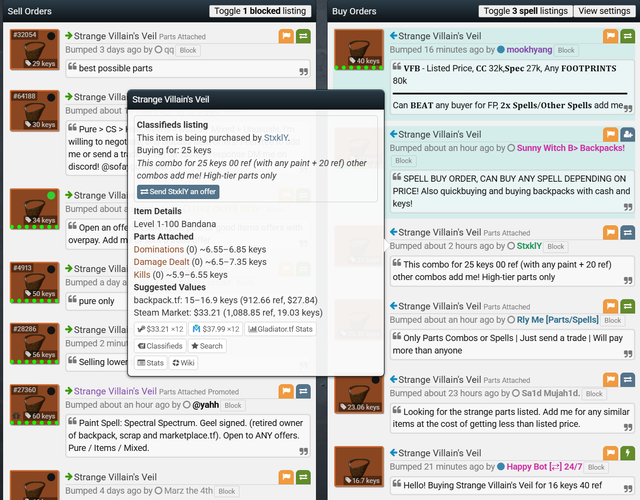The height and width of the screenshot is (500, 640).
Task: Report the 29 keys qq sell listing
Action: pos(286,36)
